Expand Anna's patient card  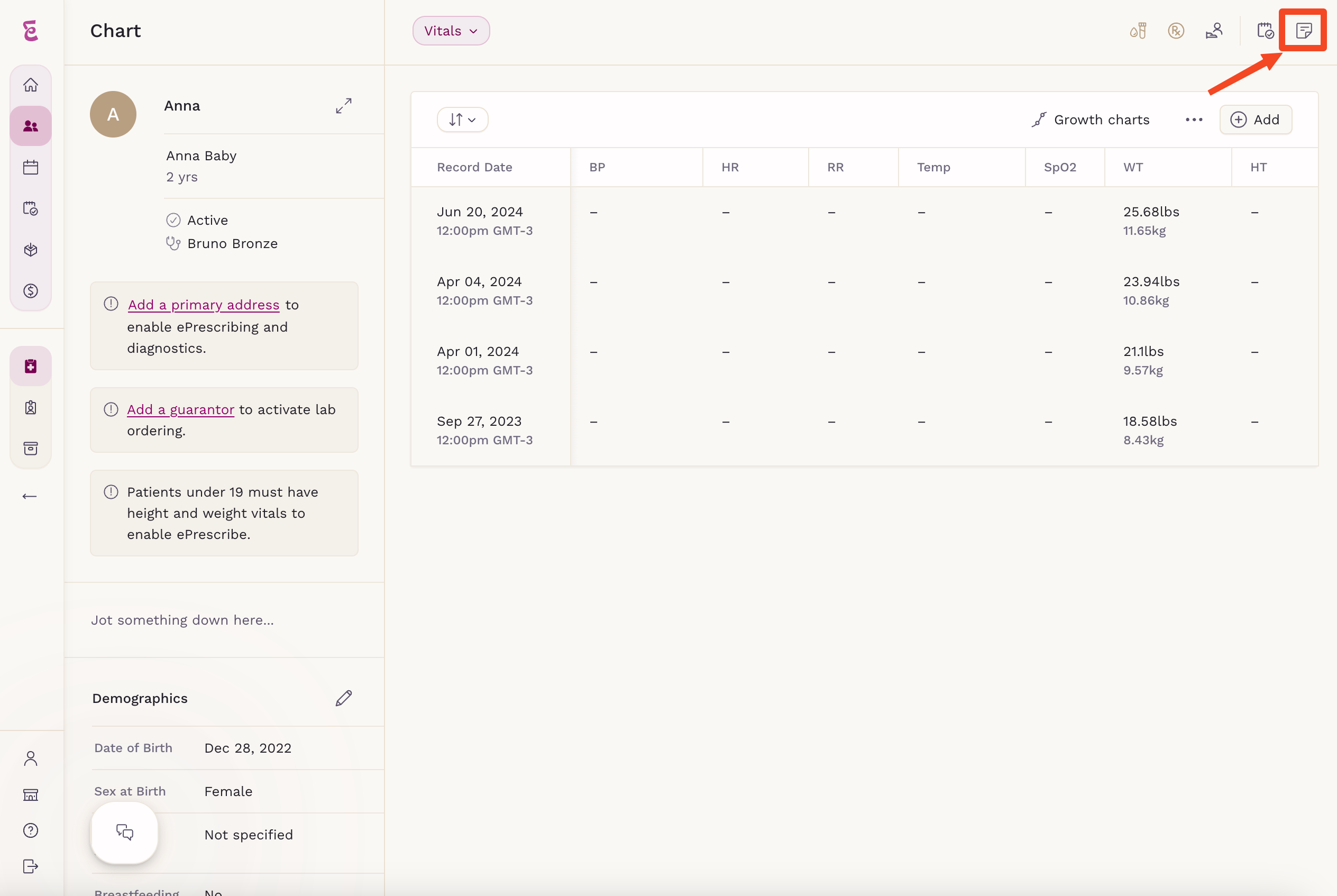(x=343, y=106)
